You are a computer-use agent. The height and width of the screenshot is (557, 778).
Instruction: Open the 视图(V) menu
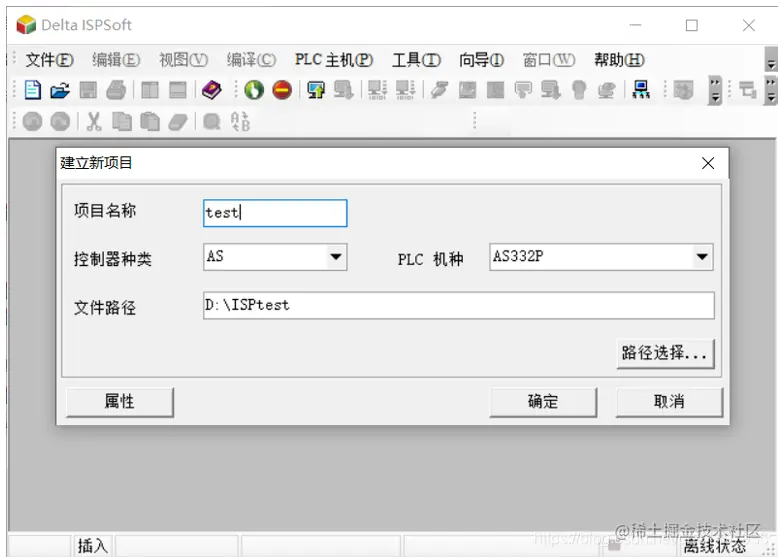pyautogui.click(x=183, y=60)
